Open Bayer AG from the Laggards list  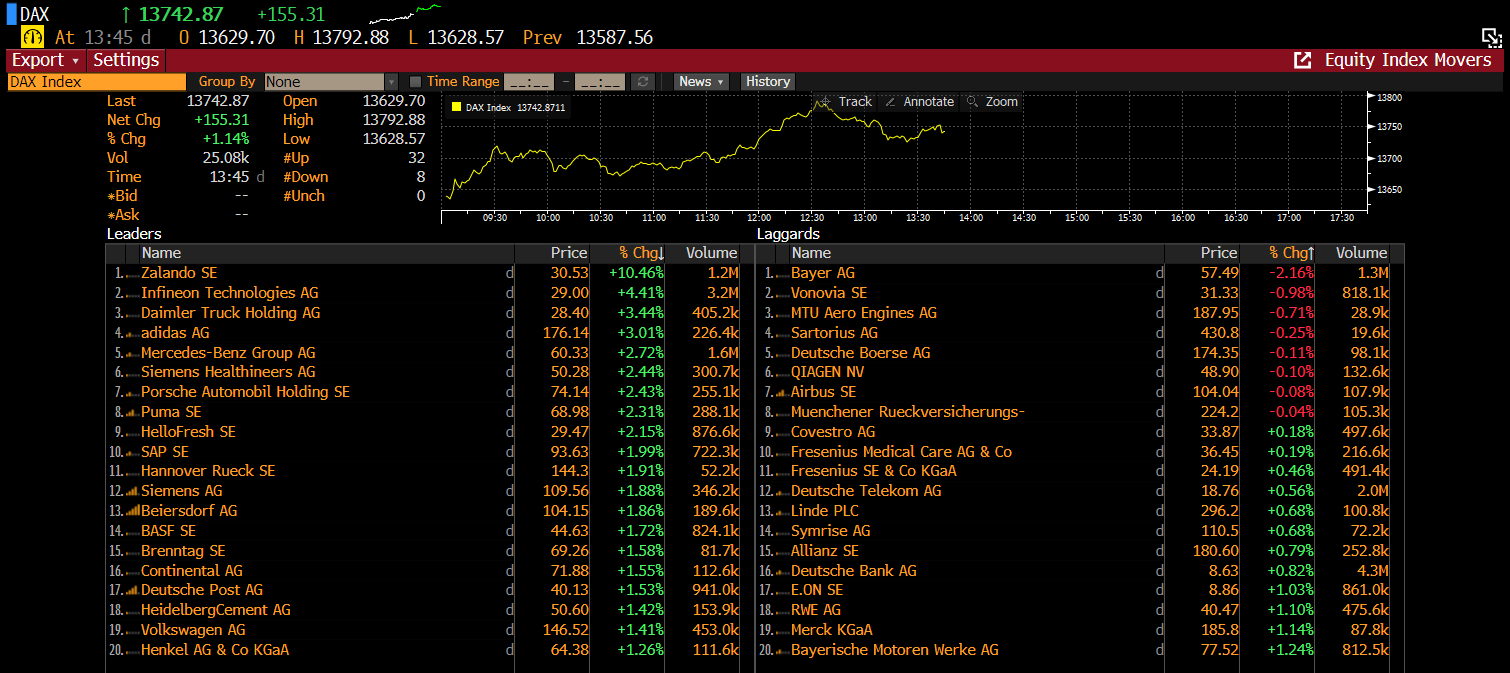[822, 273]
